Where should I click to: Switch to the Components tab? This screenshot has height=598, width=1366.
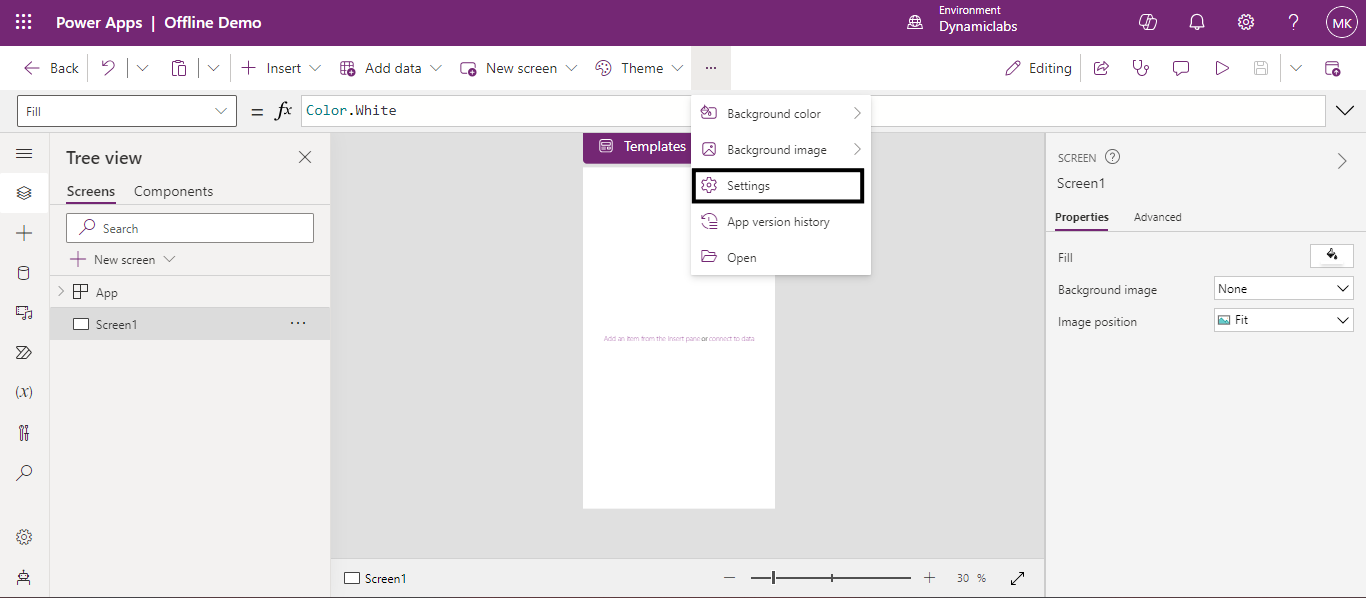click(x=173, y=191)
